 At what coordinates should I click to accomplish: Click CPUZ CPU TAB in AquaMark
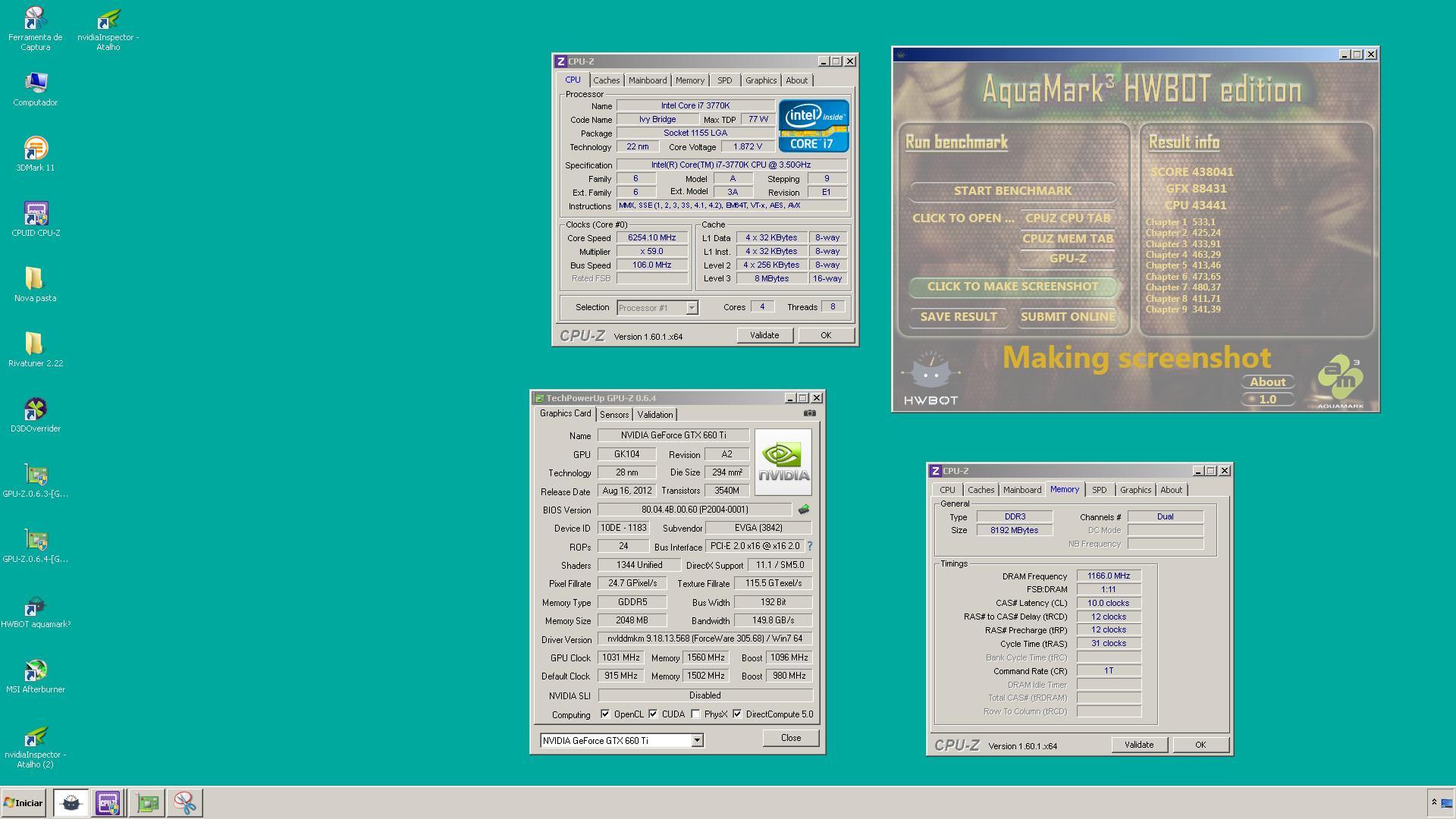pyautogui.click(x=1068, y=218)
